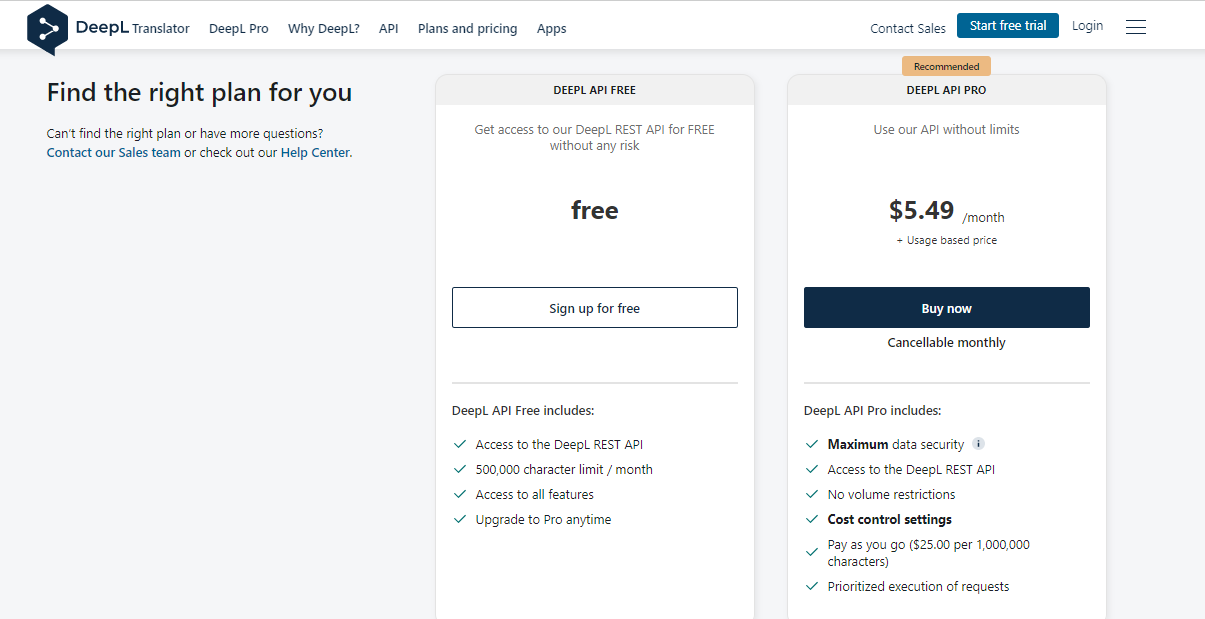
Task: Open the Help Center link
Action: pos(315,153)
